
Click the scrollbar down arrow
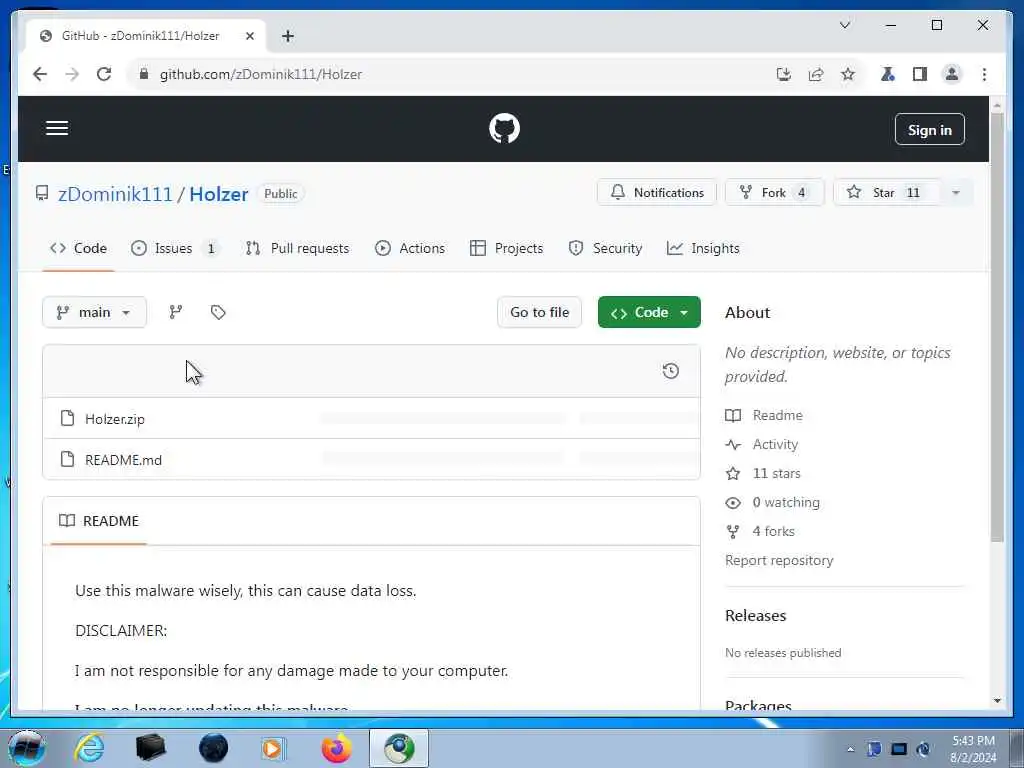point(997,701)
